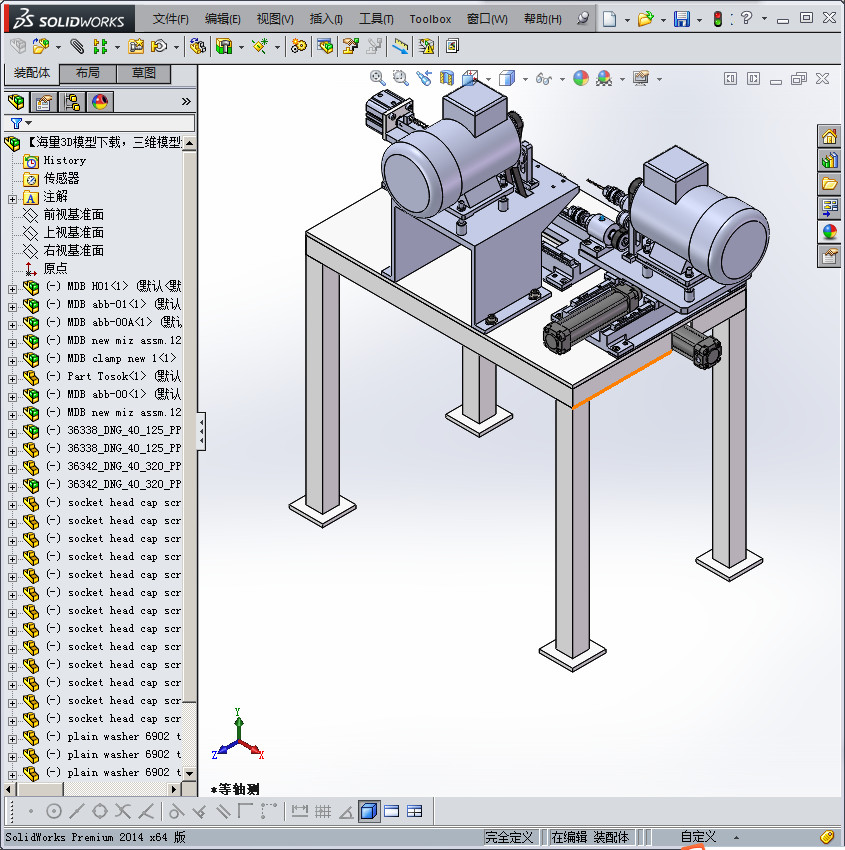Toggle the grid snap button in bottom toolbar
845x850 pixels.
(323, 812)
